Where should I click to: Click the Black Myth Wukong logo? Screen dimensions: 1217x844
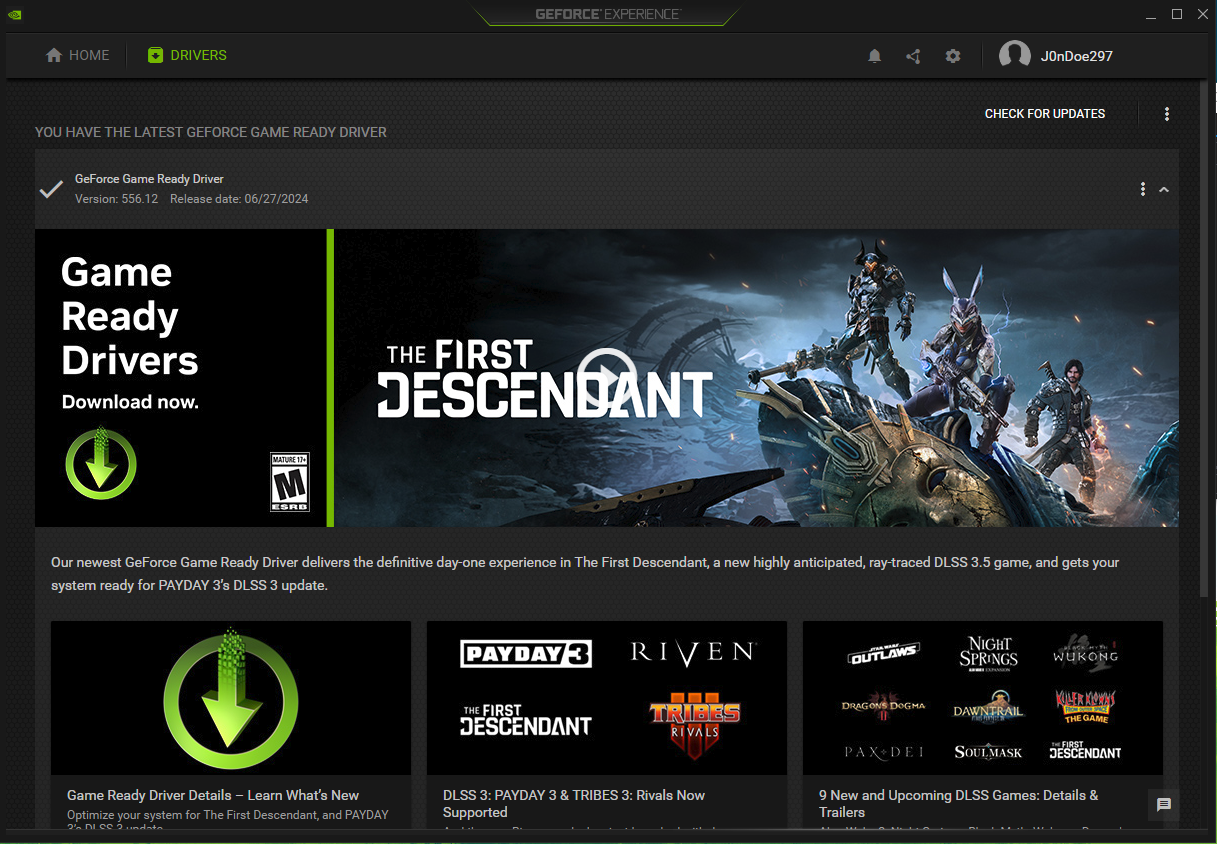[1085, 655]
